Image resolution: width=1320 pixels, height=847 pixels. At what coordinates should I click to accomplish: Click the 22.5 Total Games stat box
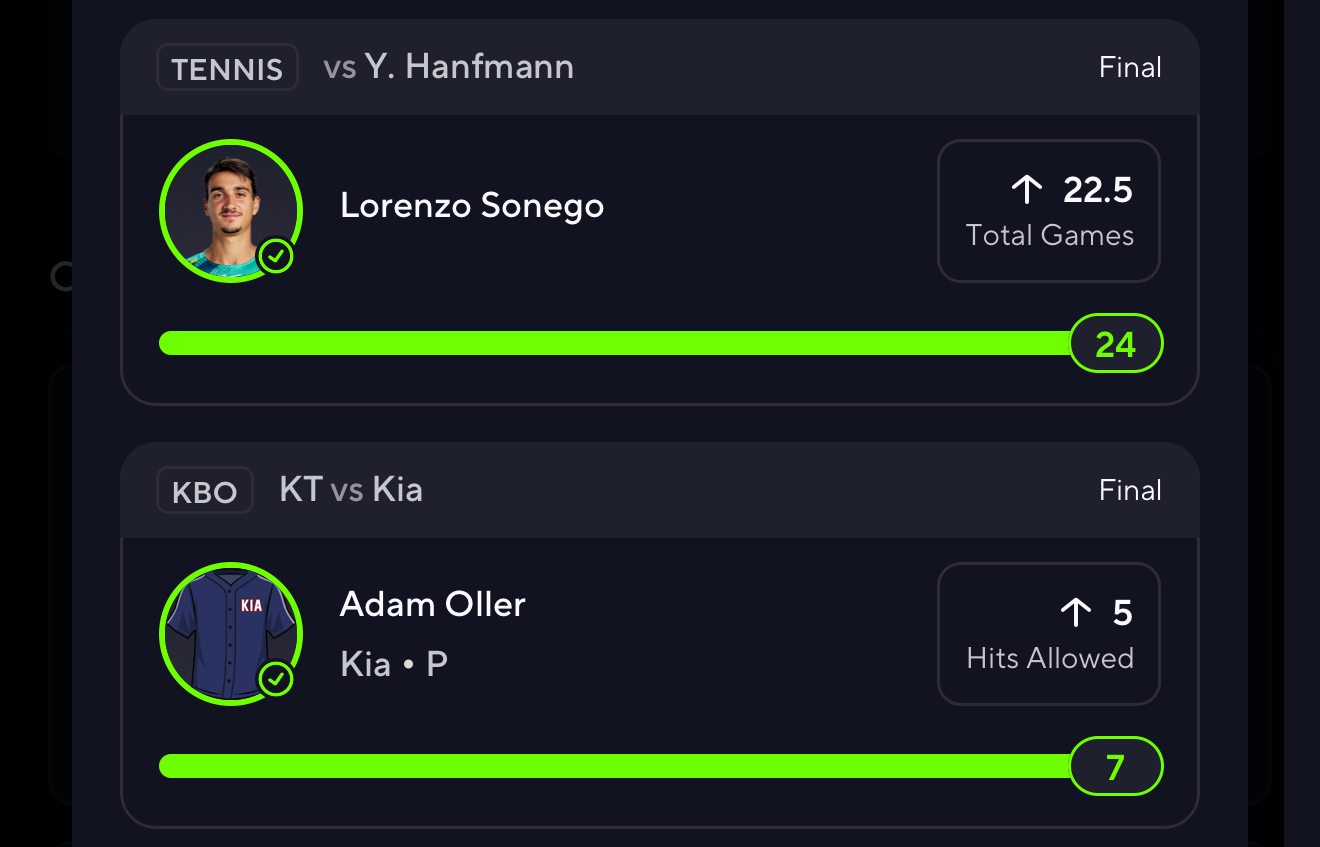1048,211
